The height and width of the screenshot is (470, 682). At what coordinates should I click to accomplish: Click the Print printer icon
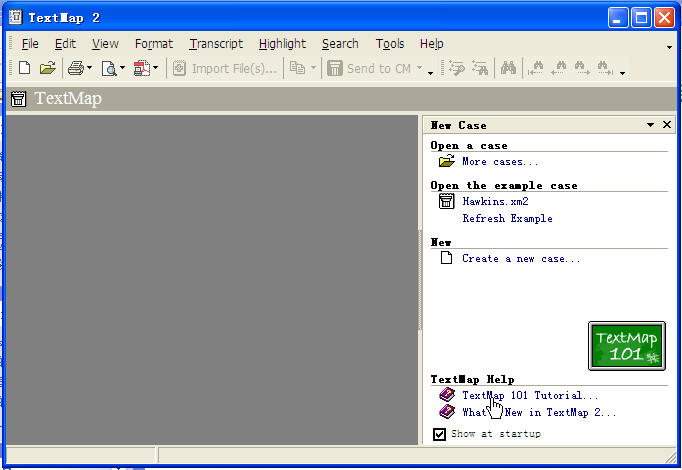tap(76, 68)
